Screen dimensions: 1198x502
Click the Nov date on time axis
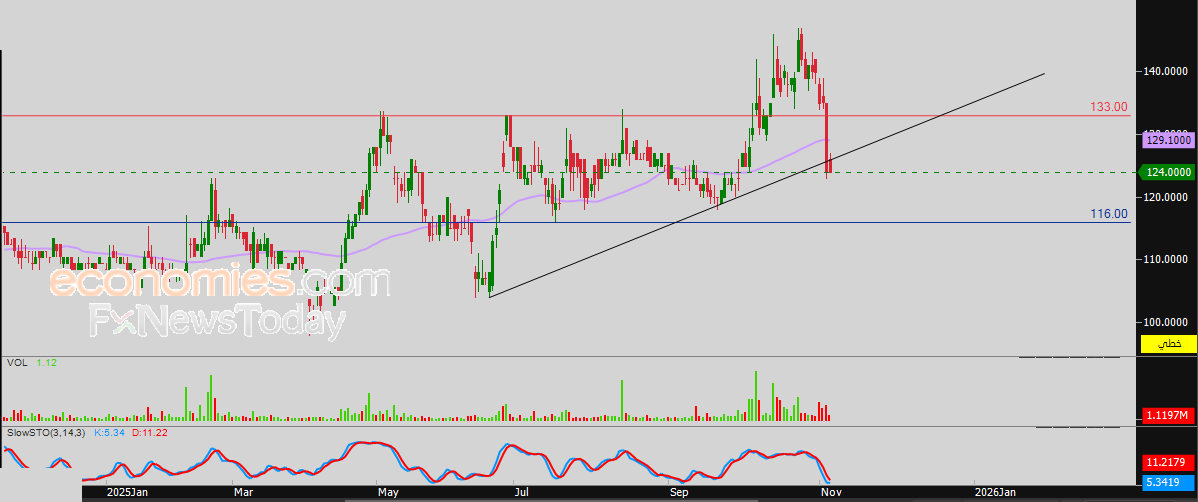coord(831,493)
